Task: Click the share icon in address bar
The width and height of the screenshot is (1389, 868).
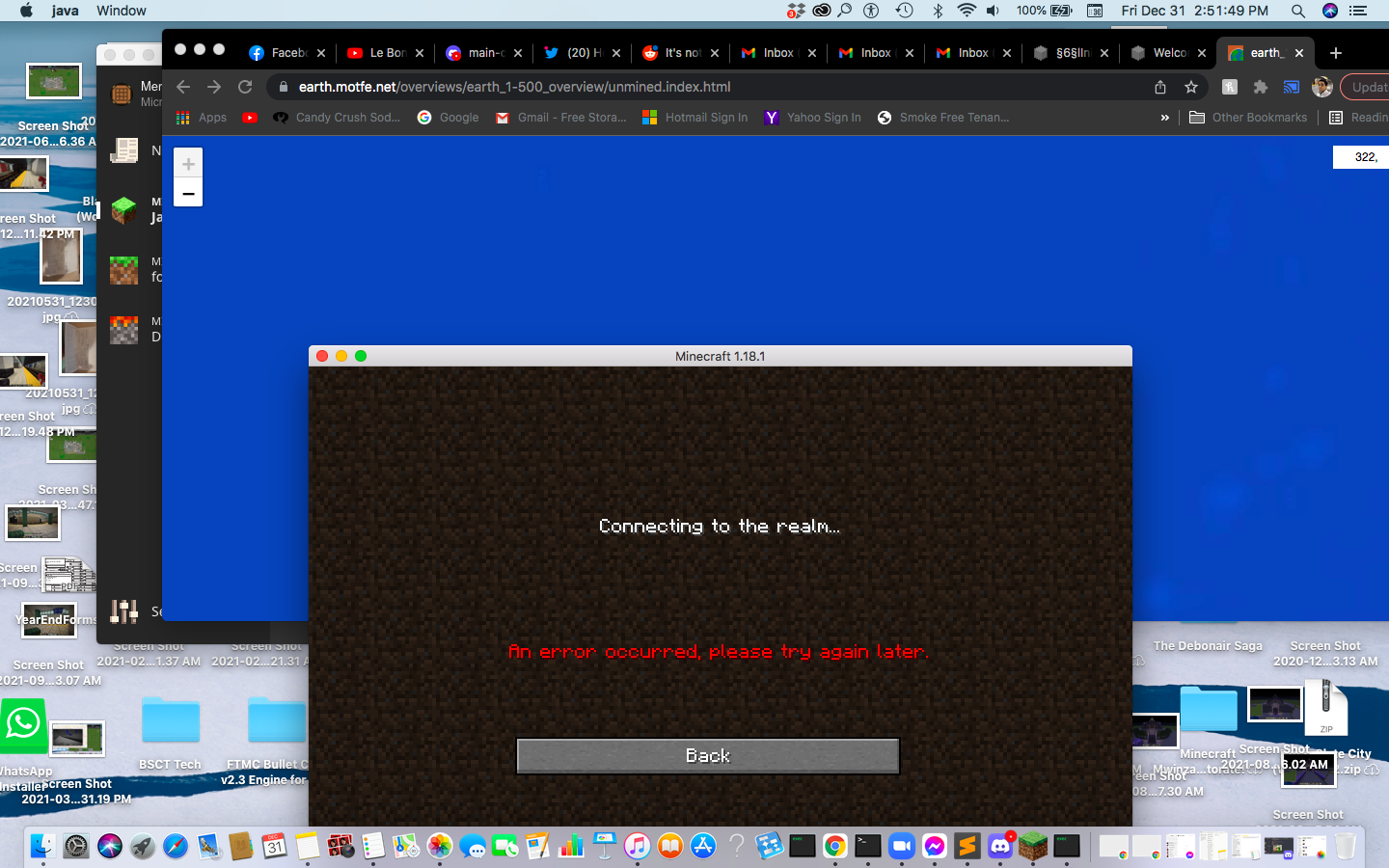Action: coord(1160,87)
